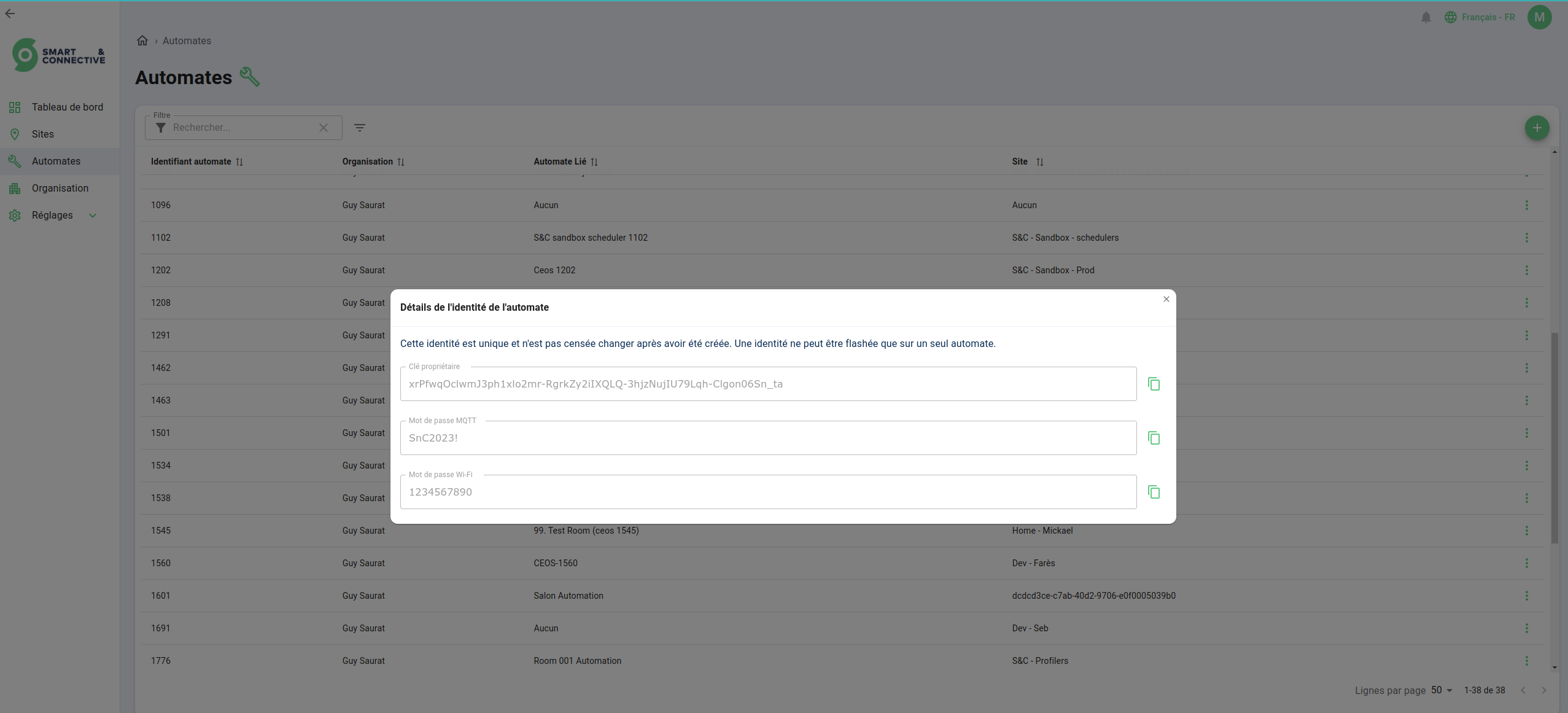Copy the Mot de passe MQTT

point(1154,438)
